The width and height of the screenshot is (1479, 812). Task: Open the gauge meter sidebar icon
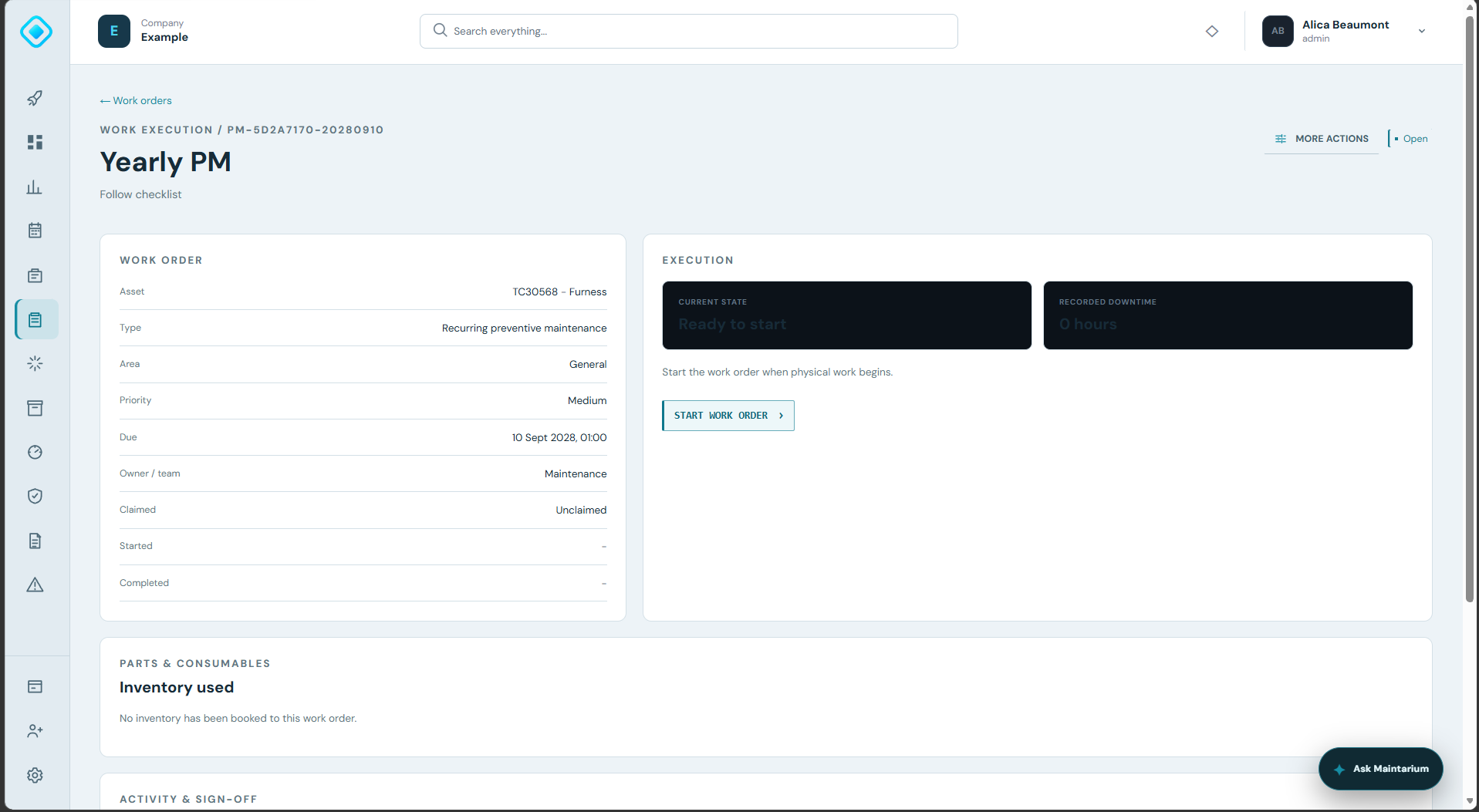[35, 452]
